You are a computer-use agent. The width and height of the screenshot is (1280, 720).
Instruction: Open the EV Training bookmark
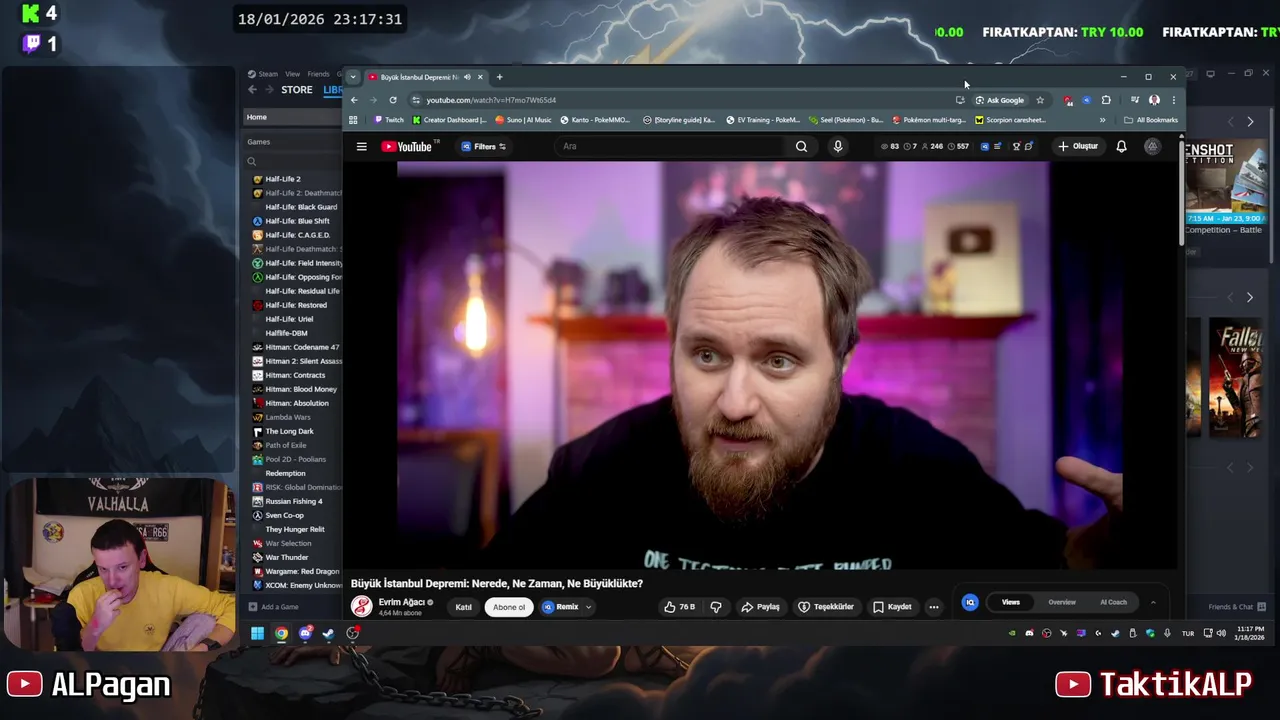(765, 120)
